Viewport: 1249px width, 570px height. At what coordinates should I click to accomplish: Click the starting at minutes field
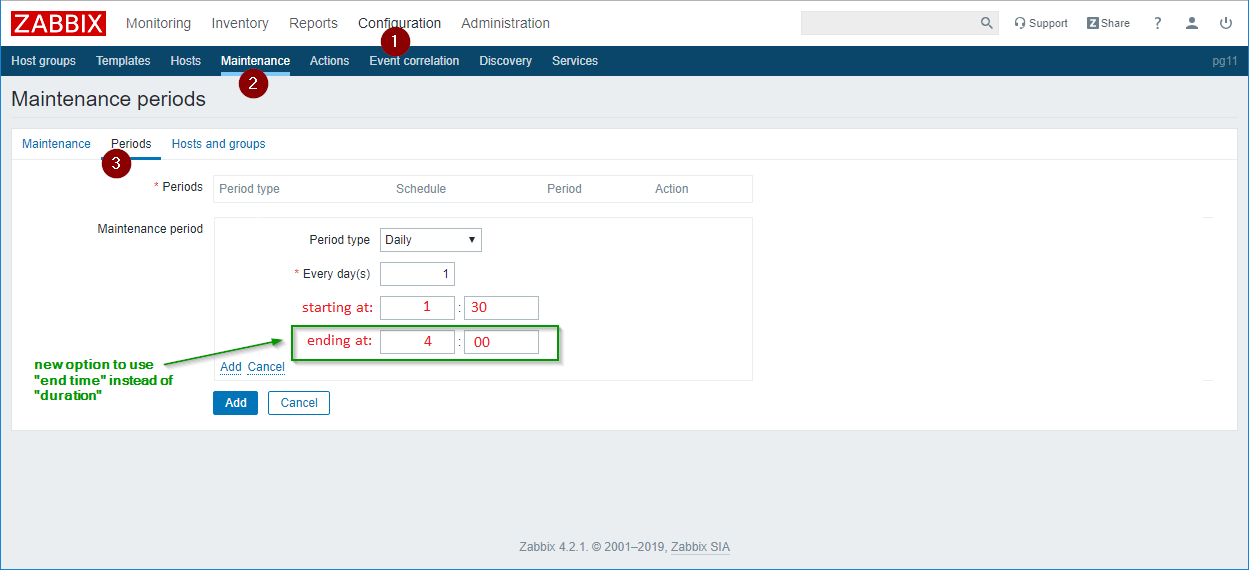[501, 308]
